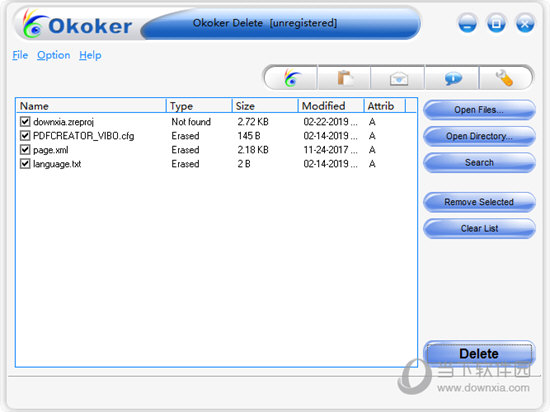
Task: Click the 145 B size cell
Action: [x=249, y=136]
